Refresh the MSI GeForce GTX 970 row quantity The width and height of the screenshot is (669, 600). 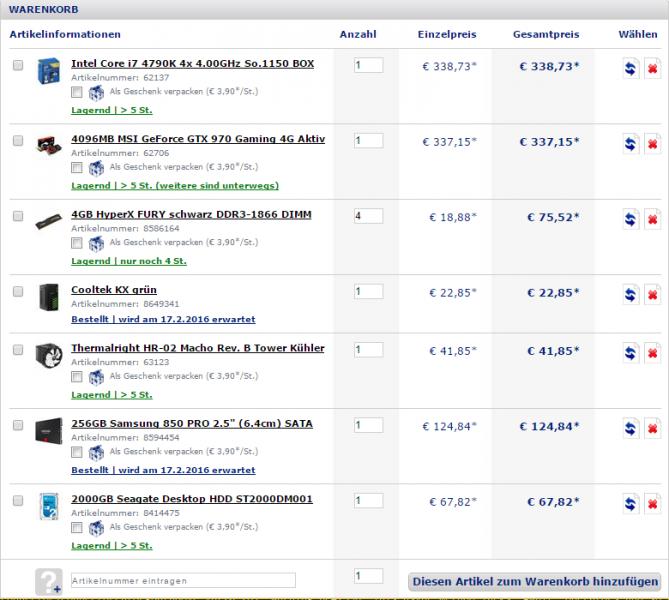pos(630,144)
